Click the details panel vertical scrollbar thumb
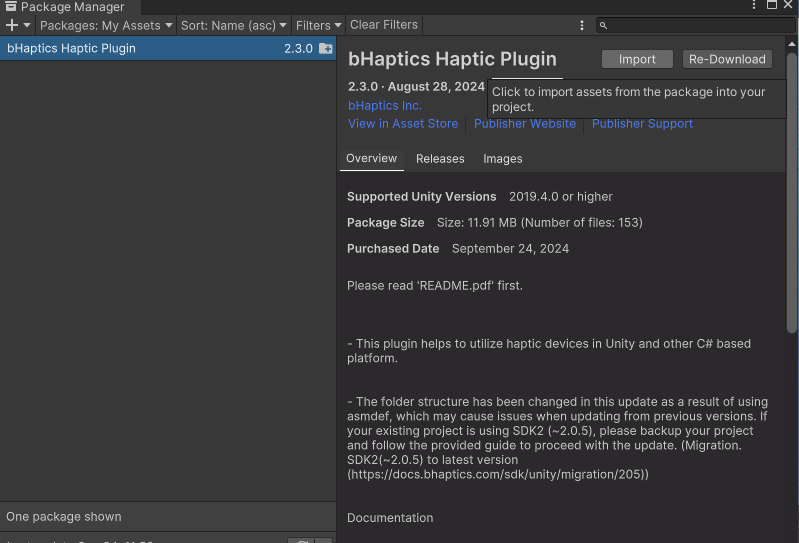This screenshot has width=799, height=543. click(x=791, y=193)
